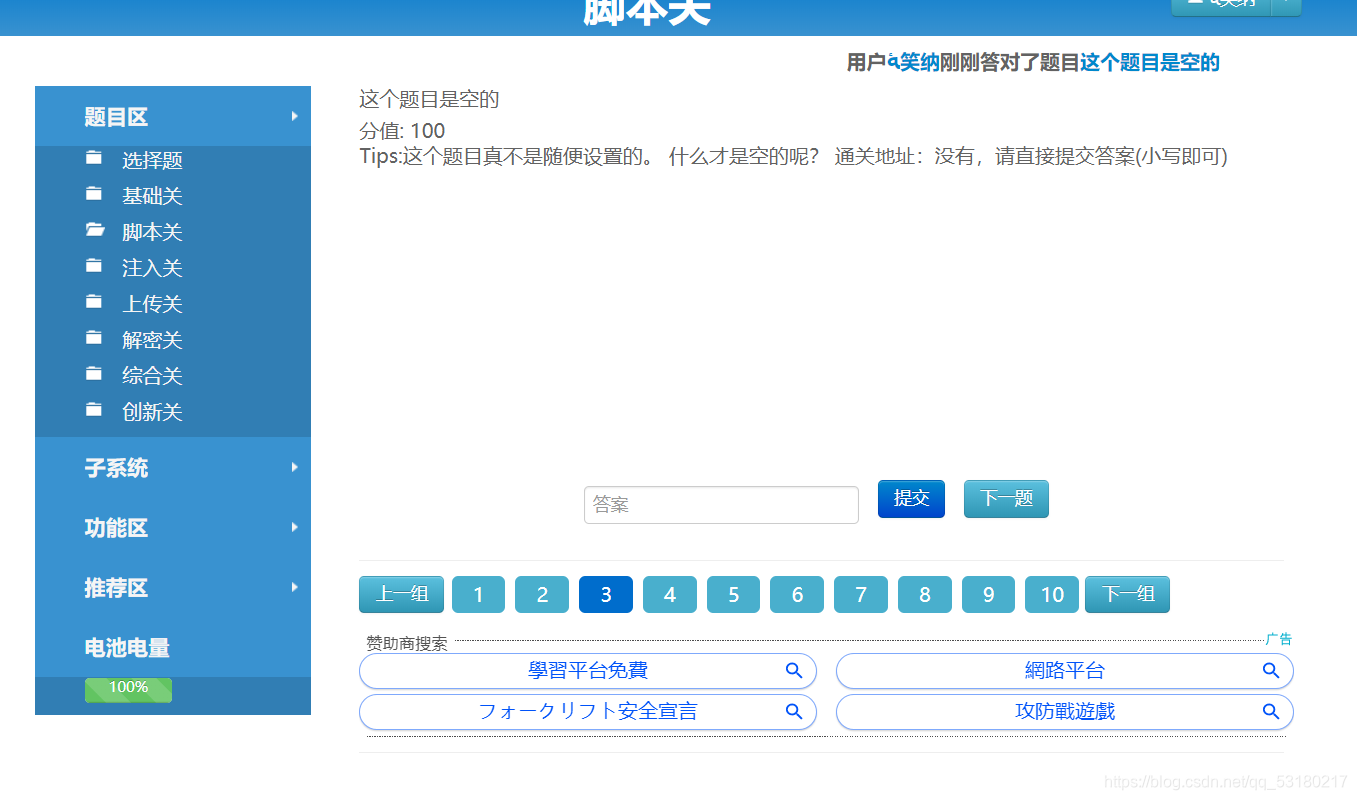Open the 注入关 category

(152, 268)
